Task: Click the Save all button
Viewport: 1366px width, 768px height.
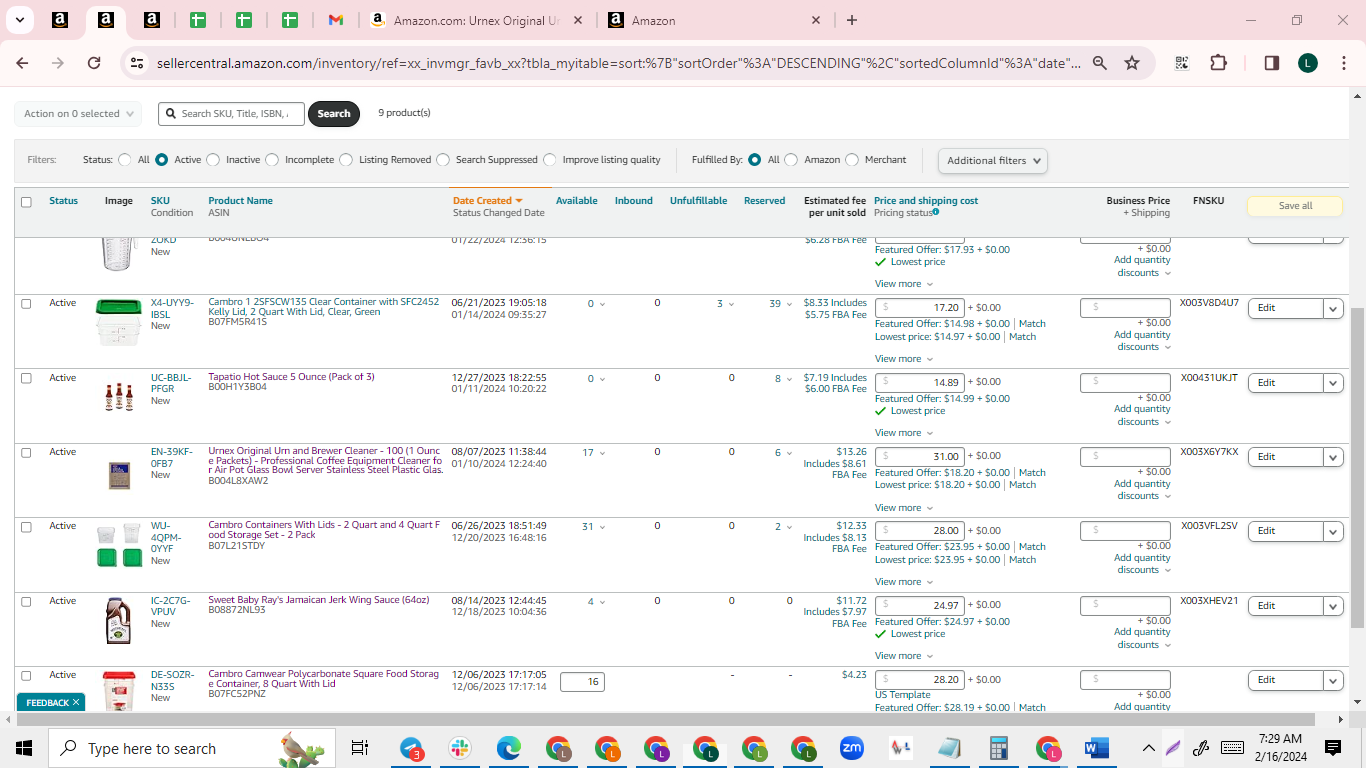Action: point(1295,206)
